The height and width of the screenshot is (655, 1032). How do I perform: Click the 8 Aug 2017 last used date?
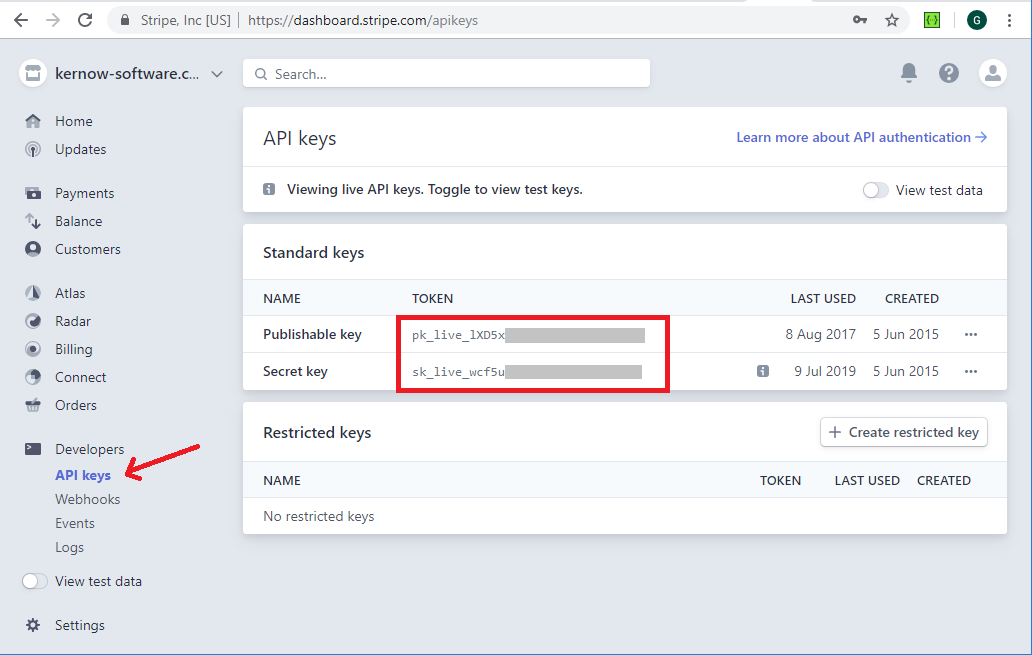tap(820, 334)
